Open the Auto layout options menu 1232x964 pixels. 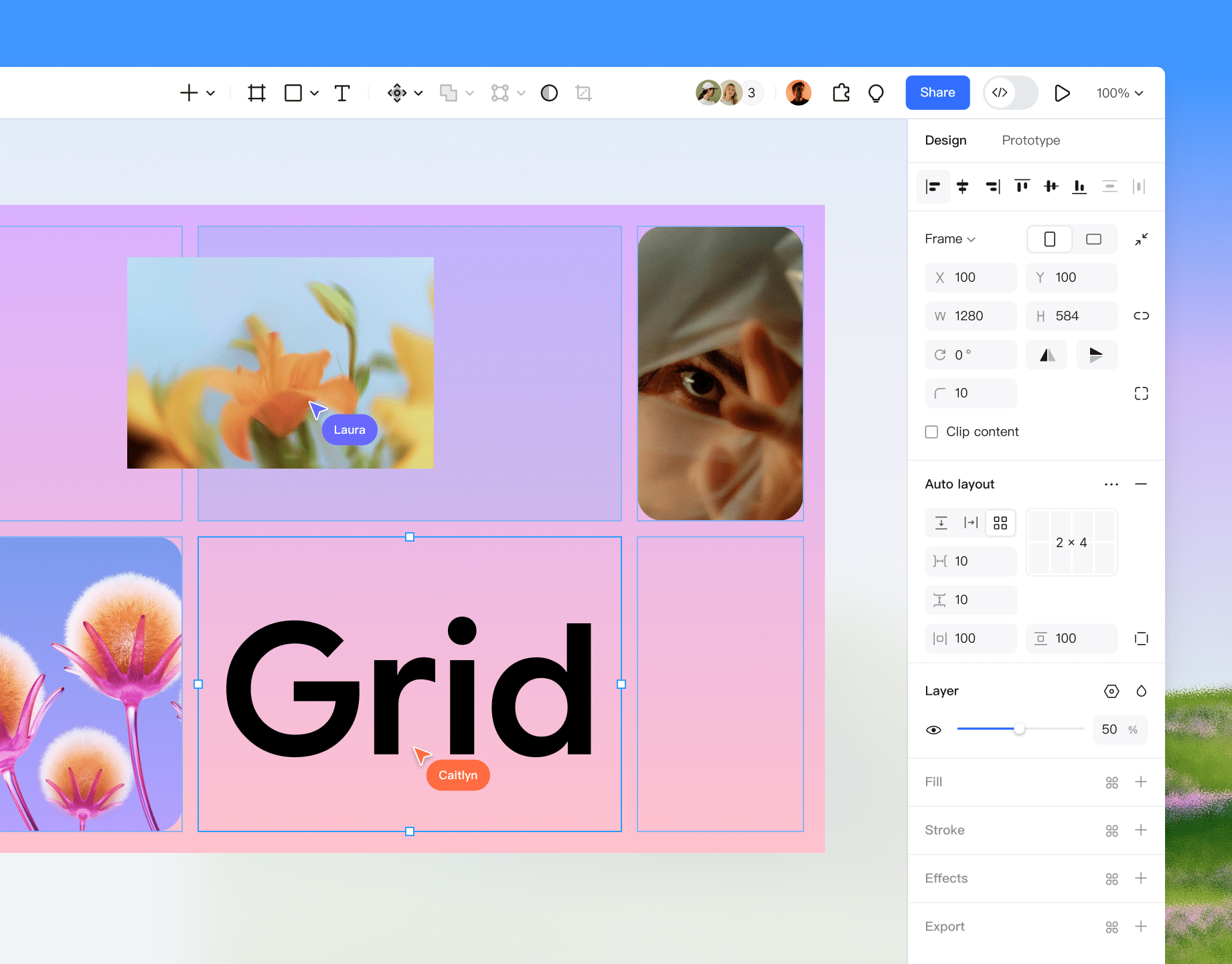[x=1111, y=484]
